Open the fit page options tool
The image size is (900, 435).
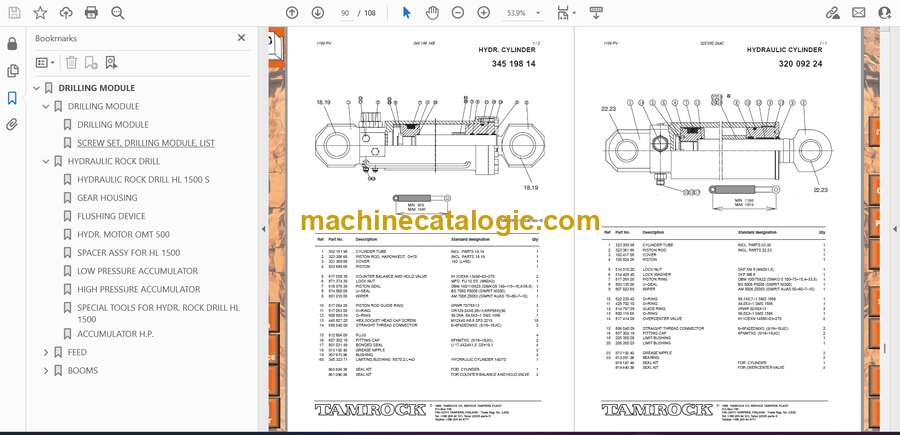point(565,13)
